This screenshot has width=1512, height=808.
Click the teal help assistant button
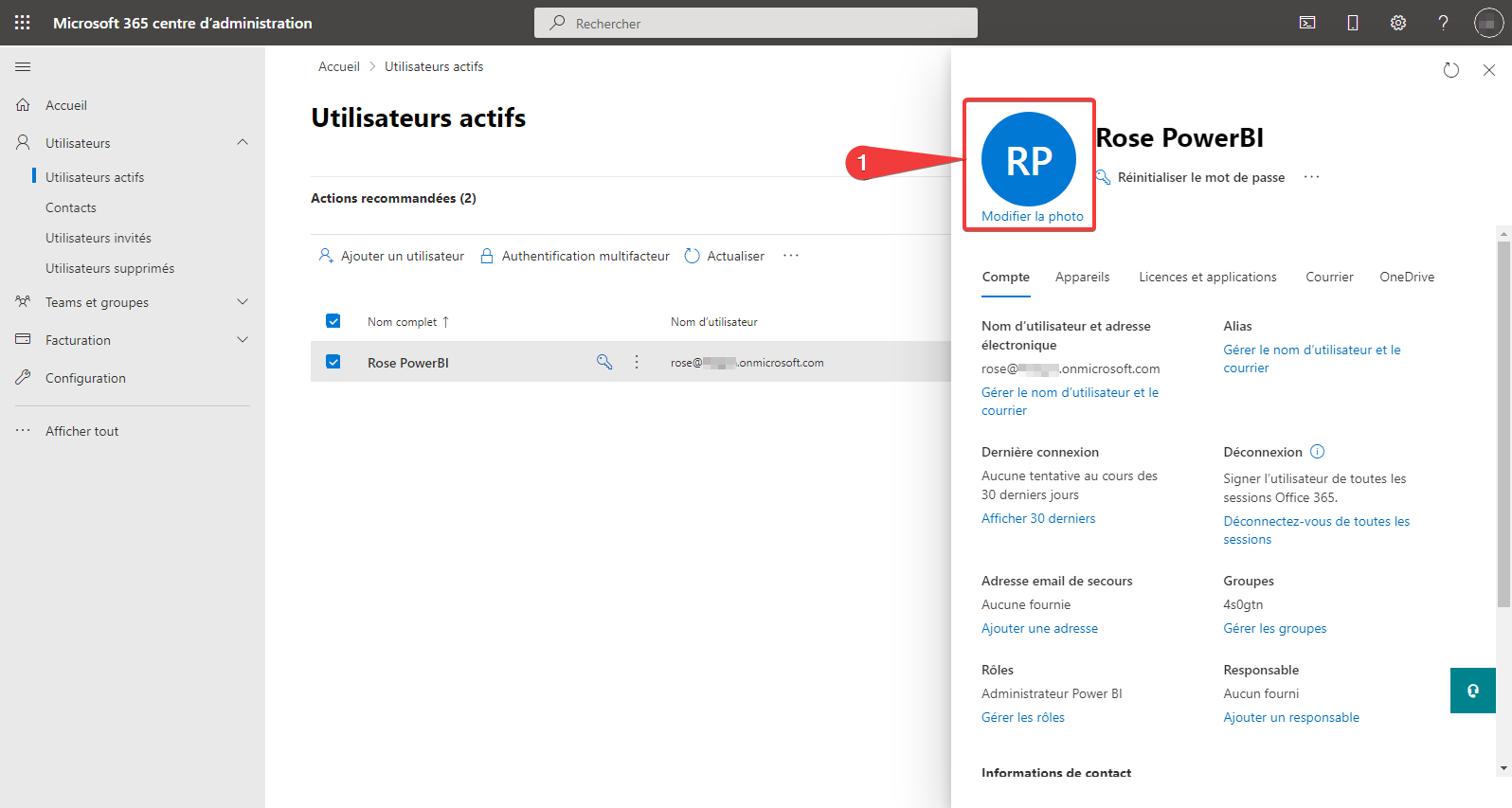[1473, 691]
